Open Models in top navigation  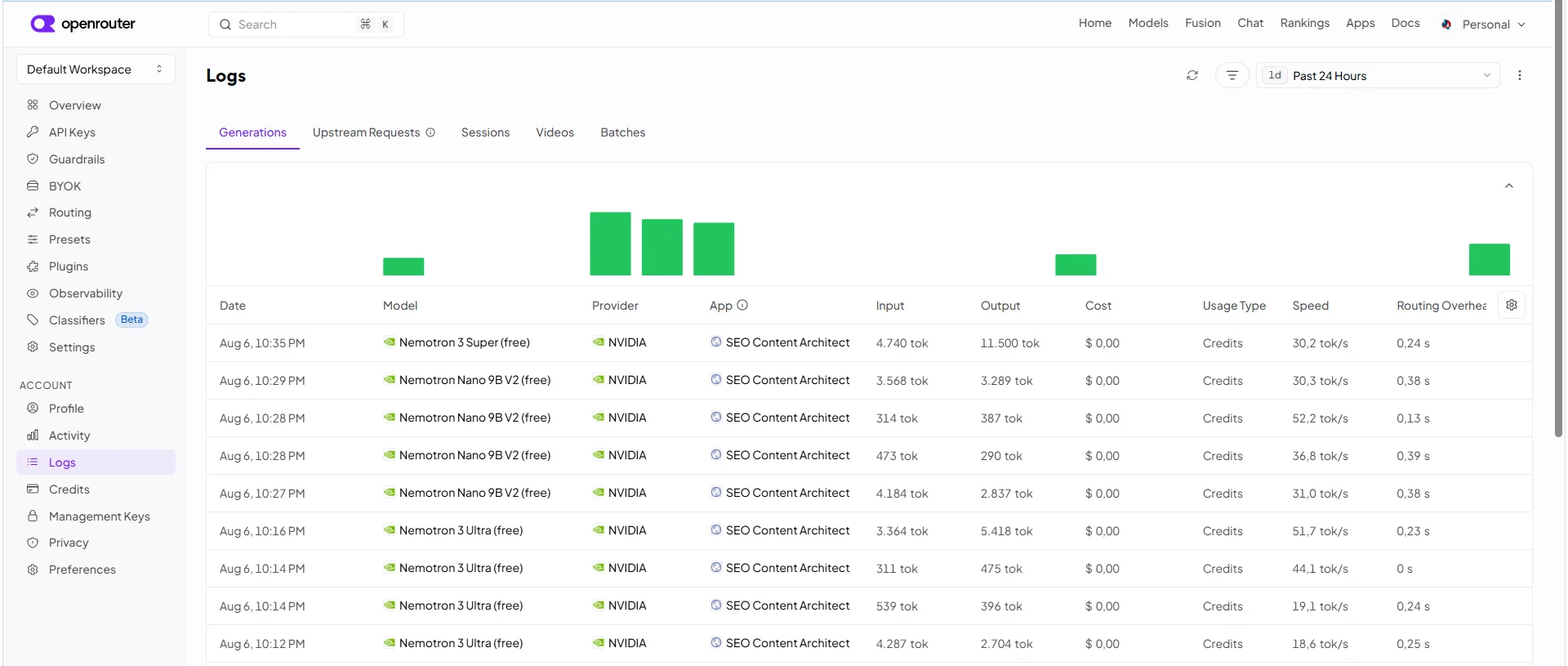click(x=1148, y=23)
